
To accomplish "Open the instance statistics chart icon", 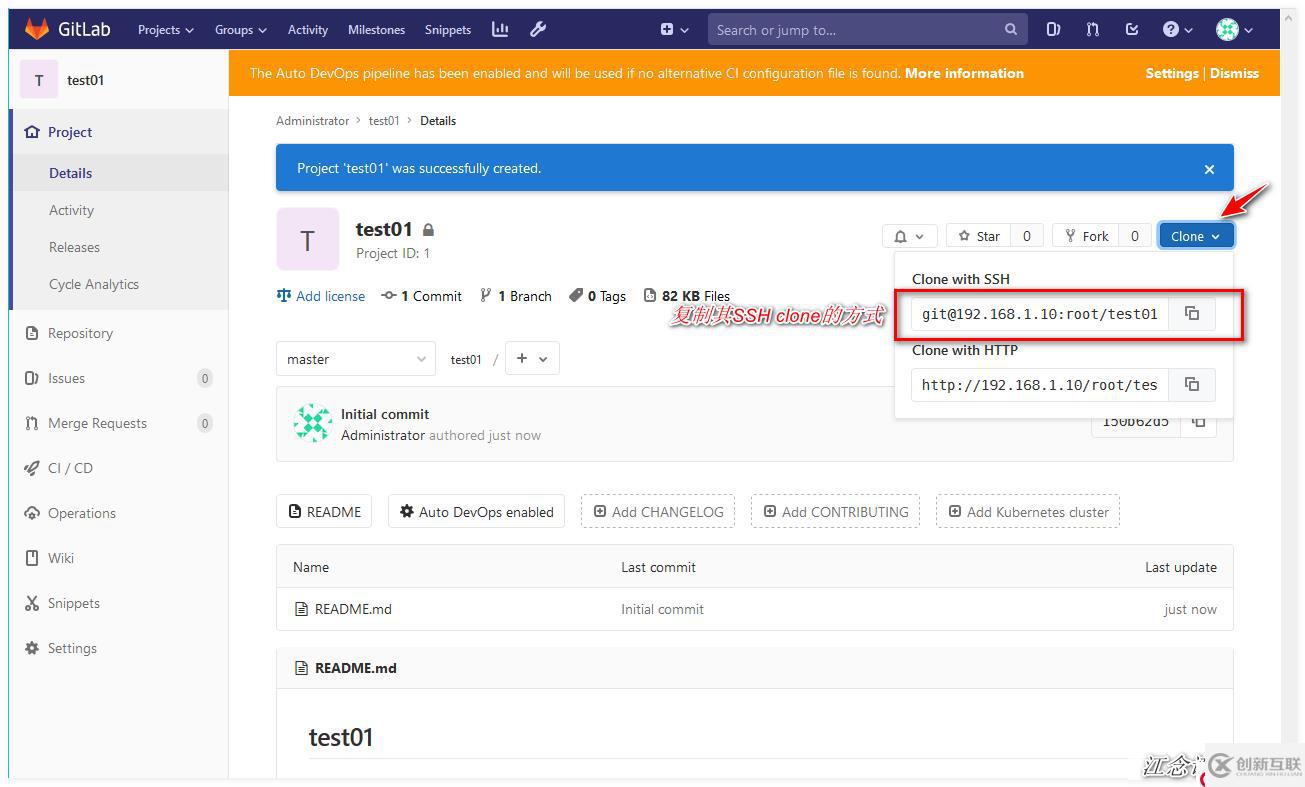I will tap(500, 29).
